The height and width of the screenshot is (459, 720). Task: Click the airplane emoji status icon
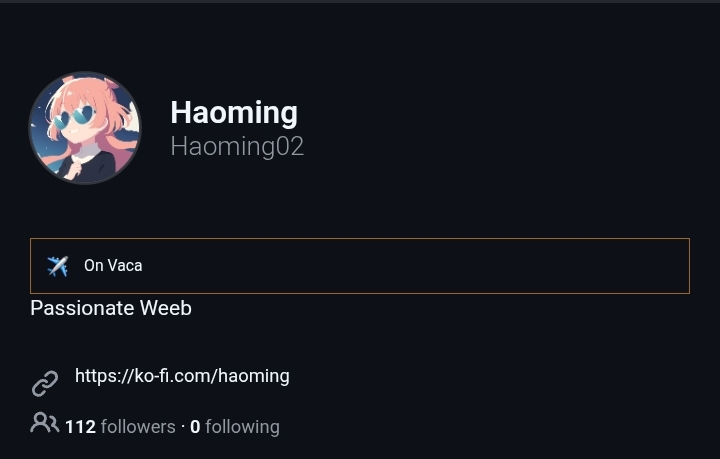57,266
